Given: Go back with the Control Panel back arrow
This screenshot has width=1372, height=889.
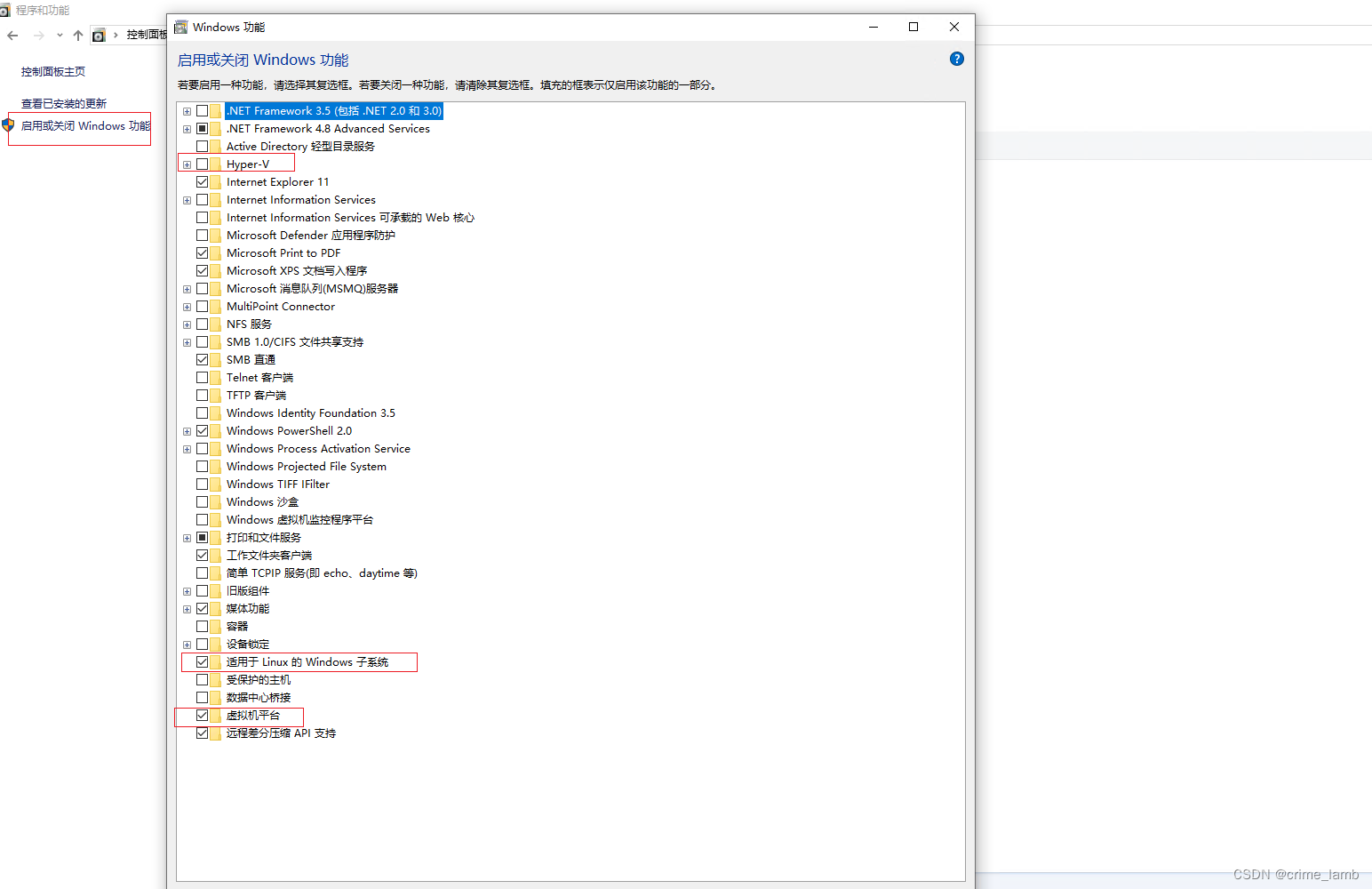Looking at the screenshot, I should pos(12,36).
